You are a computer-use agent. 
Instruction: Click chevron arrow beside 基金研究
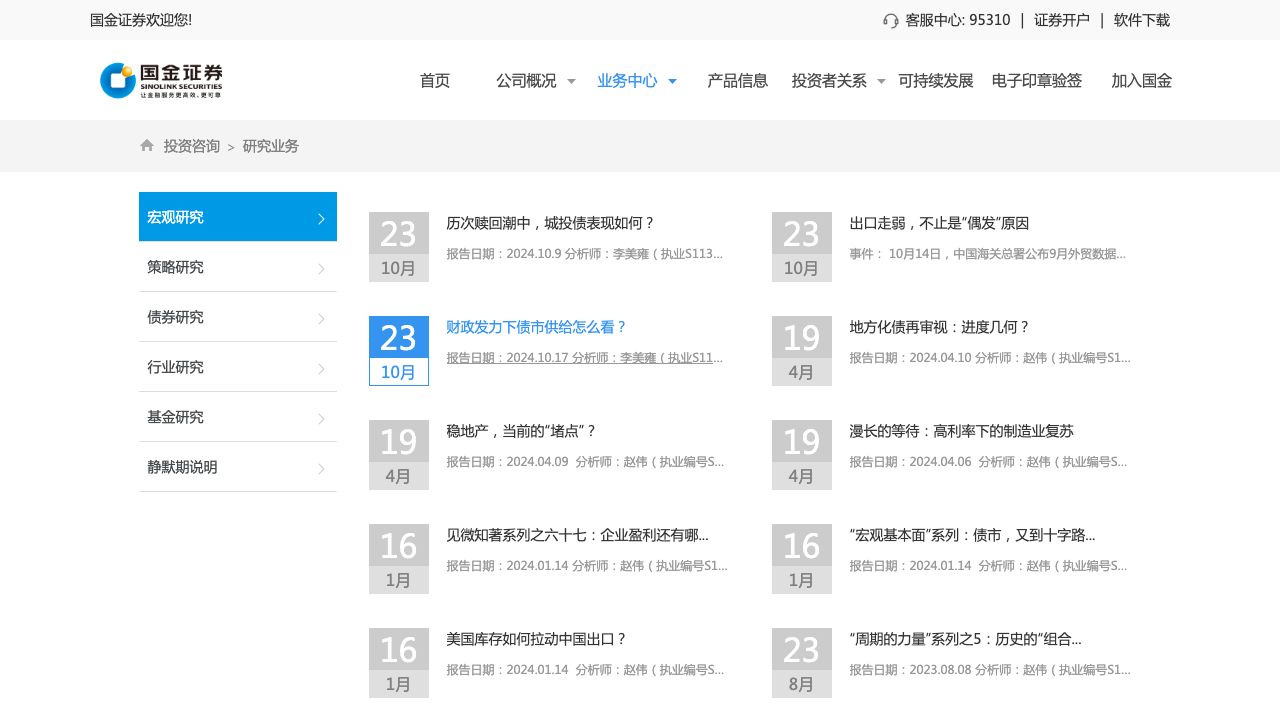[321, 418]
